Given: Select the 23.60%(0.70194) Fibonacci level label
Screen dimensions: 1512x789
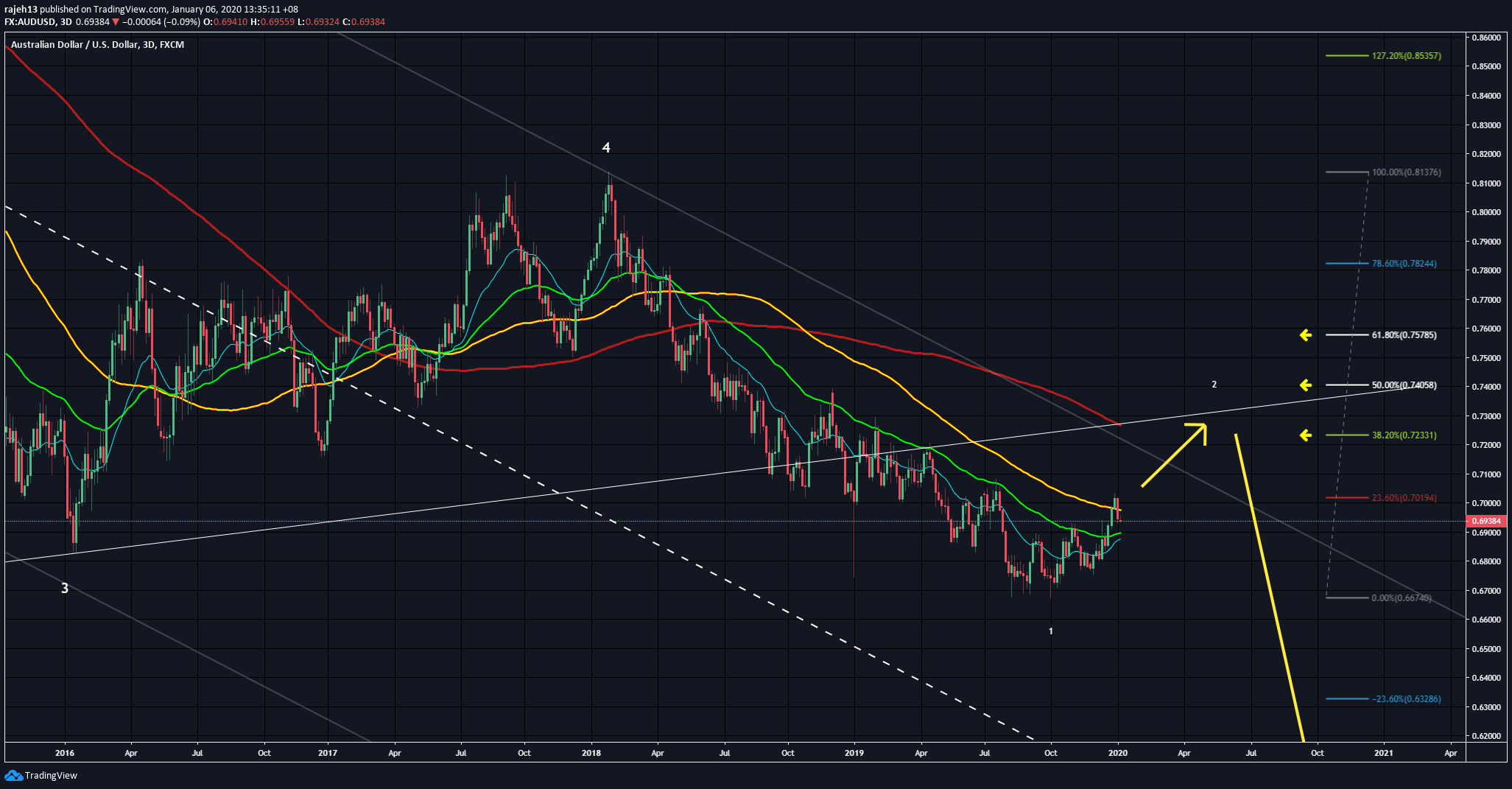Looking at the screenshot, I should coord(1404,498).
